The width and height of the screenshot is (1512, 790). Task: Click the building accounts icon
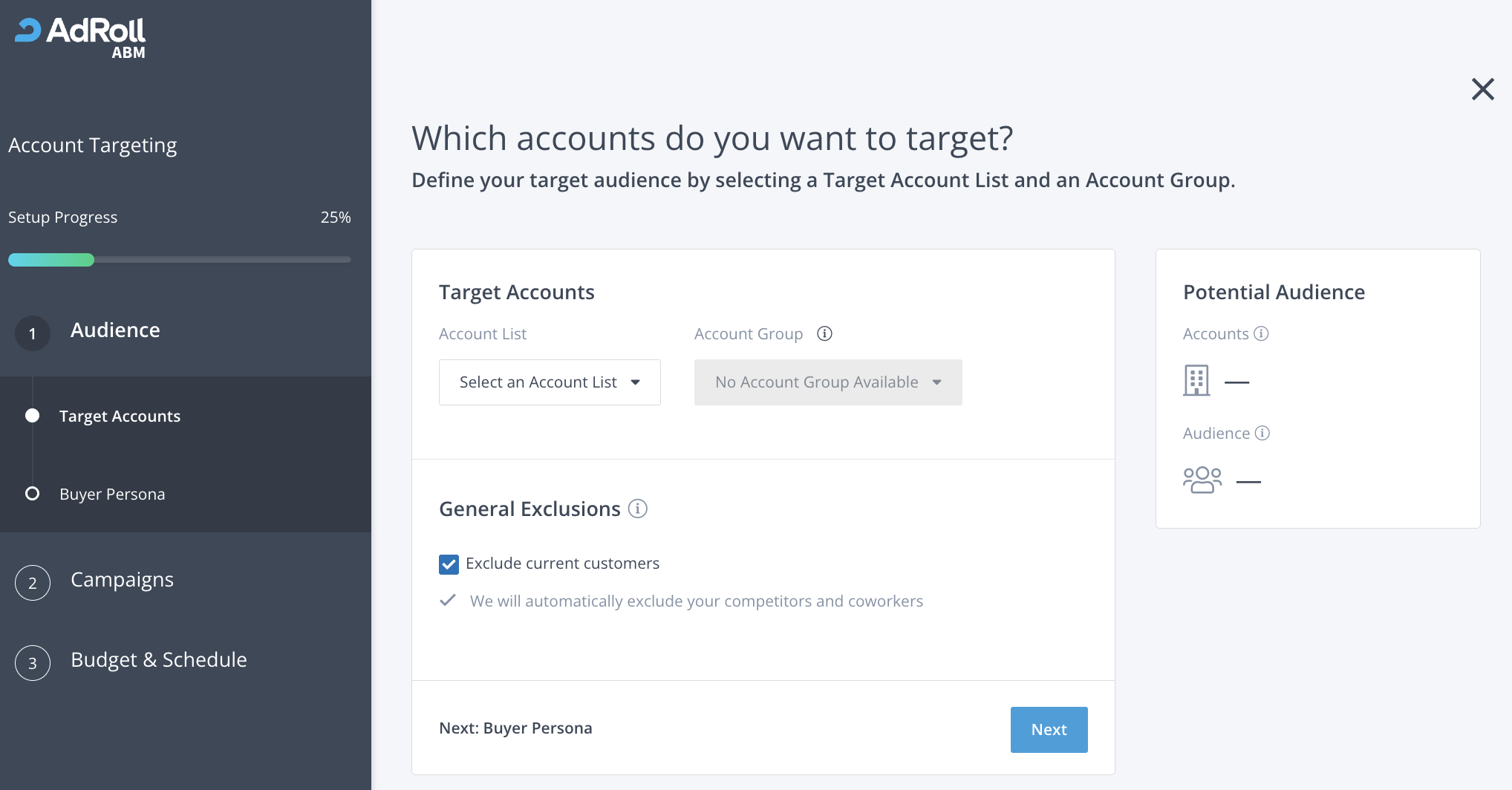1196,381
